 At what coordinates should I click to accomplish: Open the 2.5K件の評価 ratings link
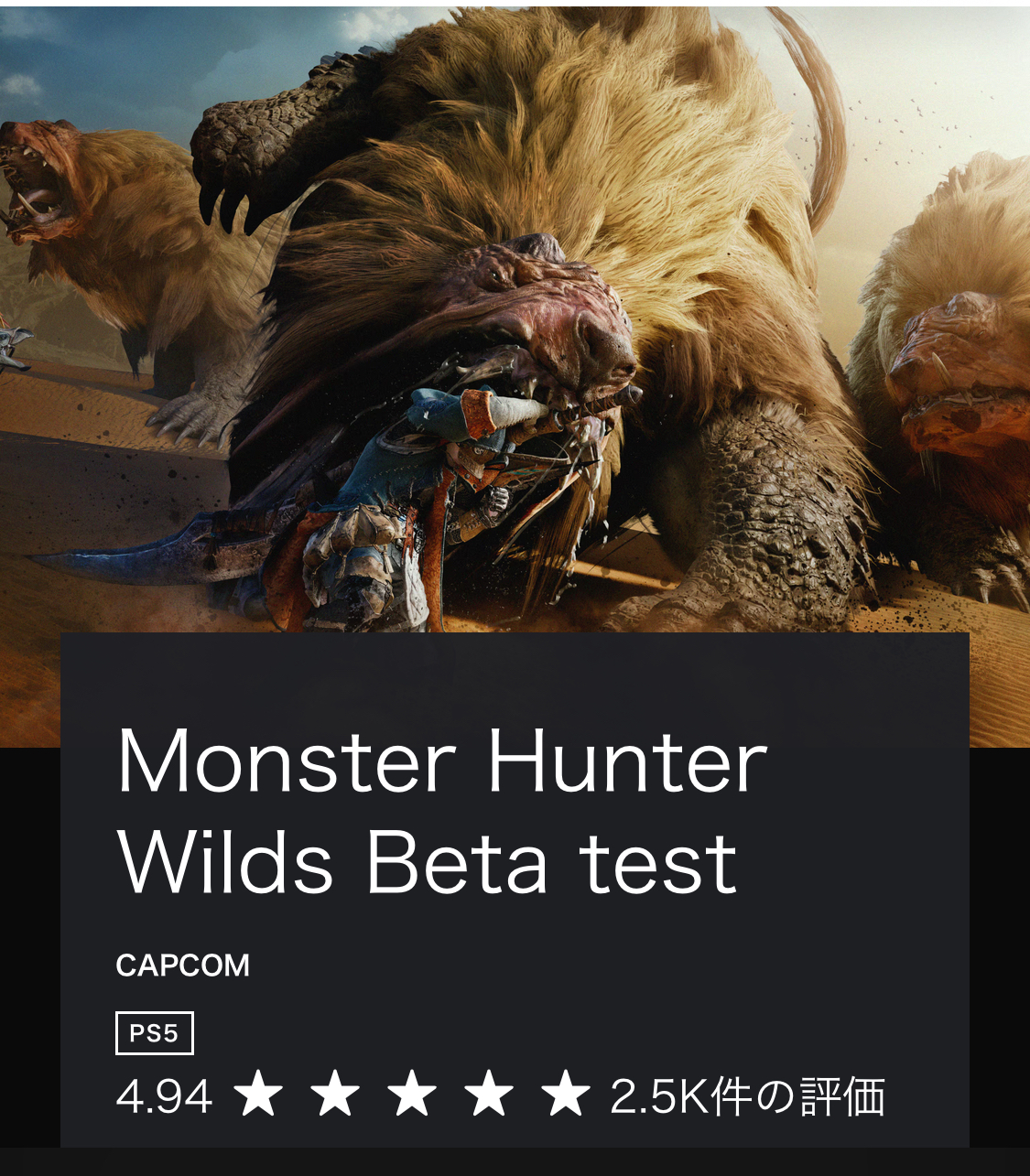click(x=747, y=1096)
